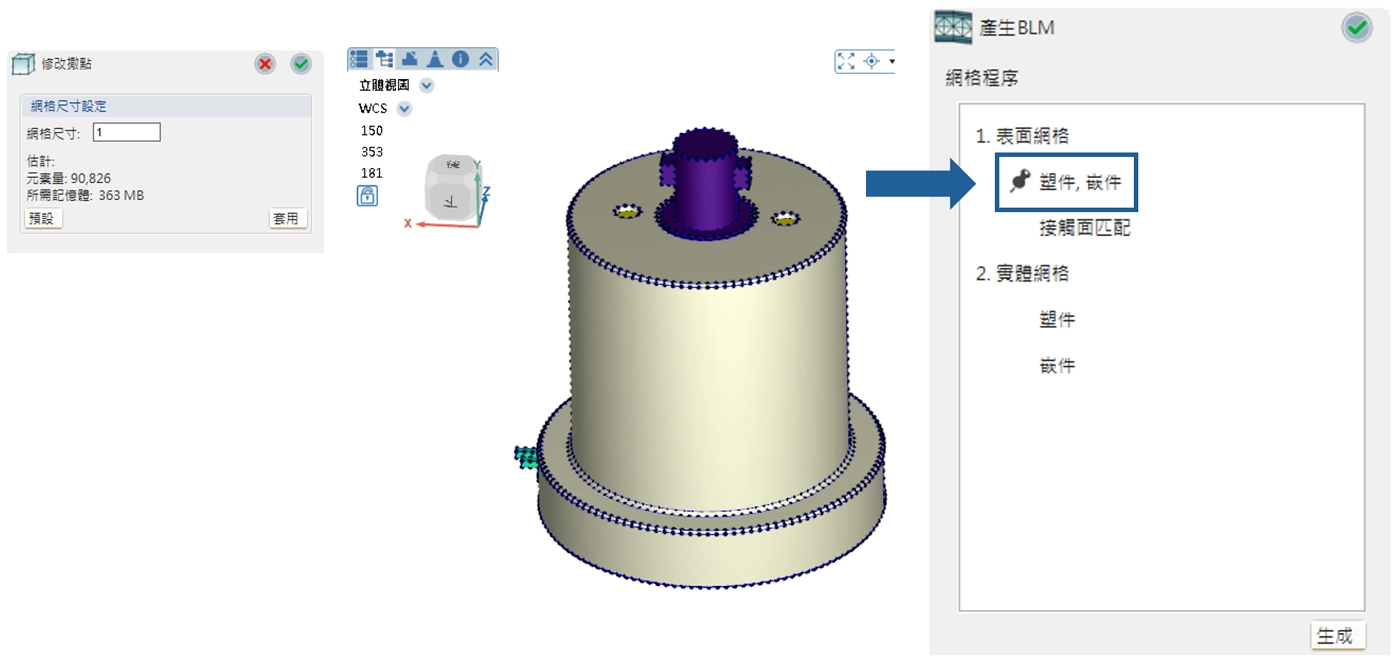The height and width of the screenshot is (665, 1400).
Task: Click the crosshair target view icon
Action: (x=871, y=61)
